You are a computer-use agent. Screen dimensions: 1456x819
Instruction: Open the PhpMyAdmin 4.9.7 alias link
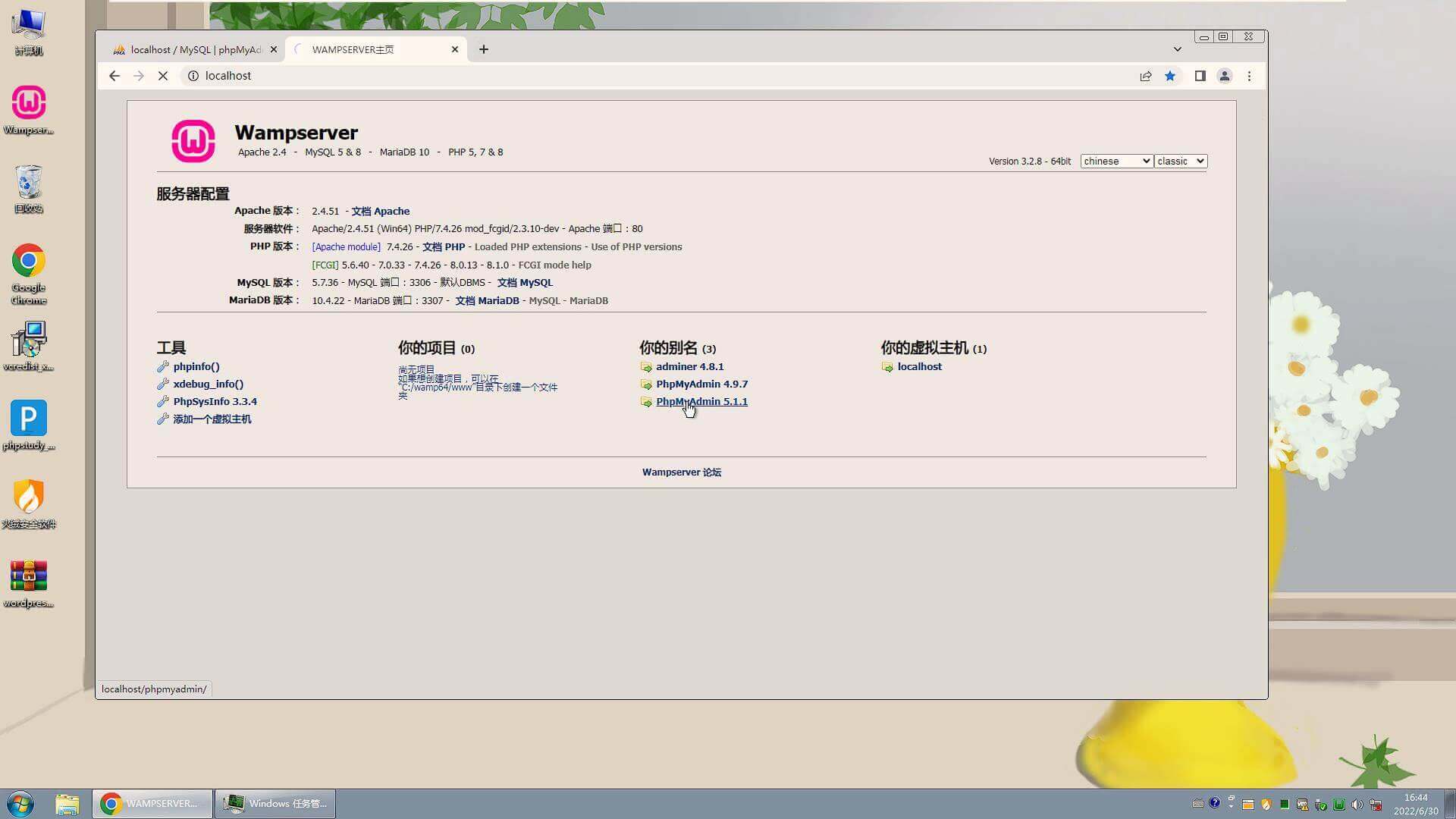tap(701, 384)
